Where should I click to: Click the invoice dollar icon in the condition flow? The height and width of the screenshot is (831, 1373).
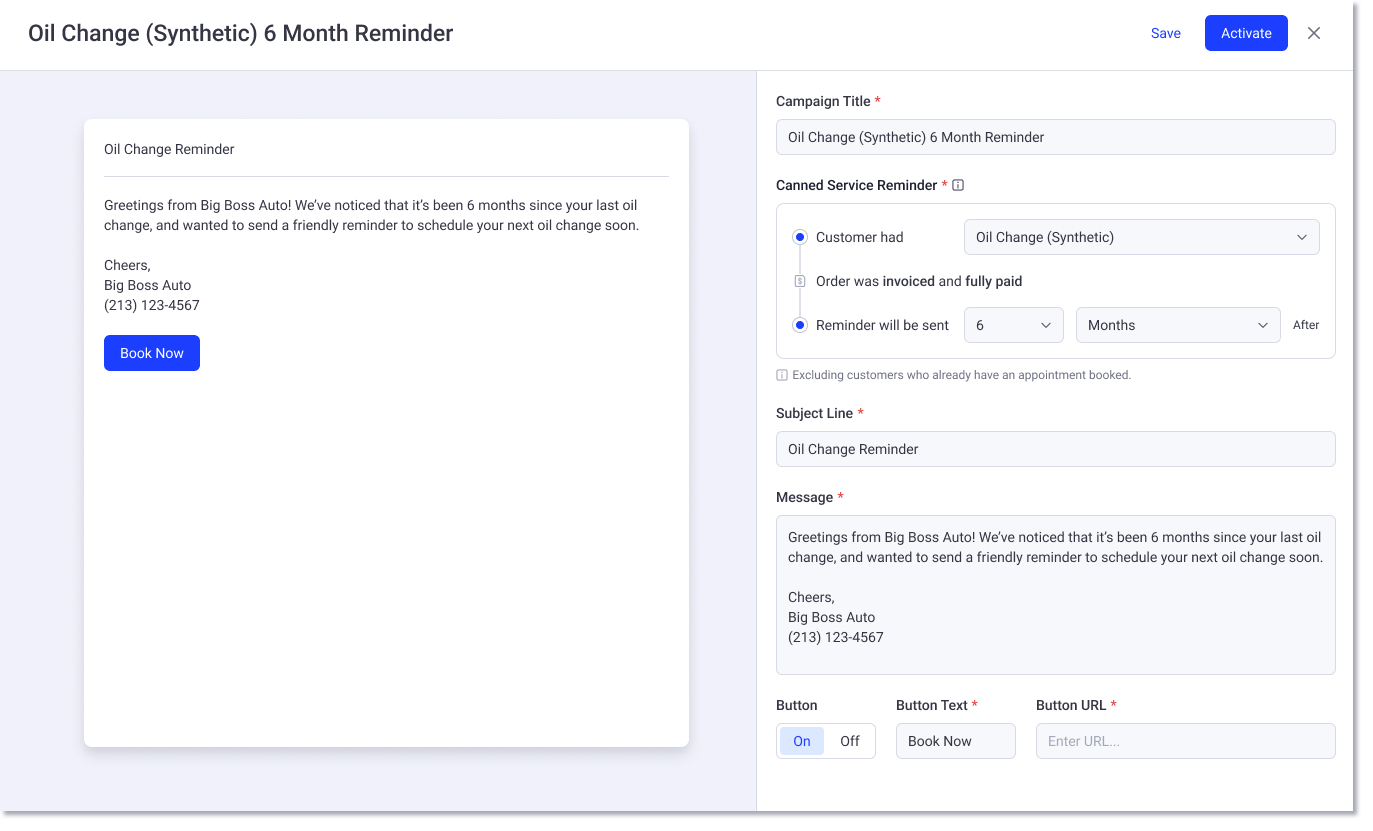800,281
